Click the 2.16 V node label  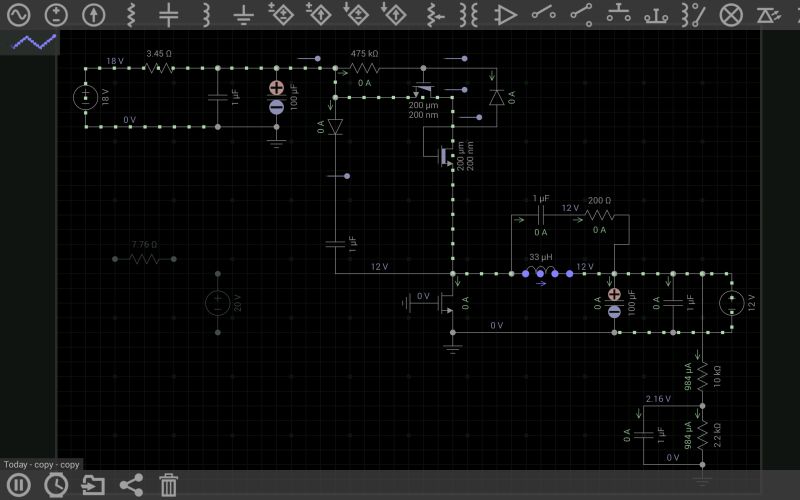click(658, 399)
